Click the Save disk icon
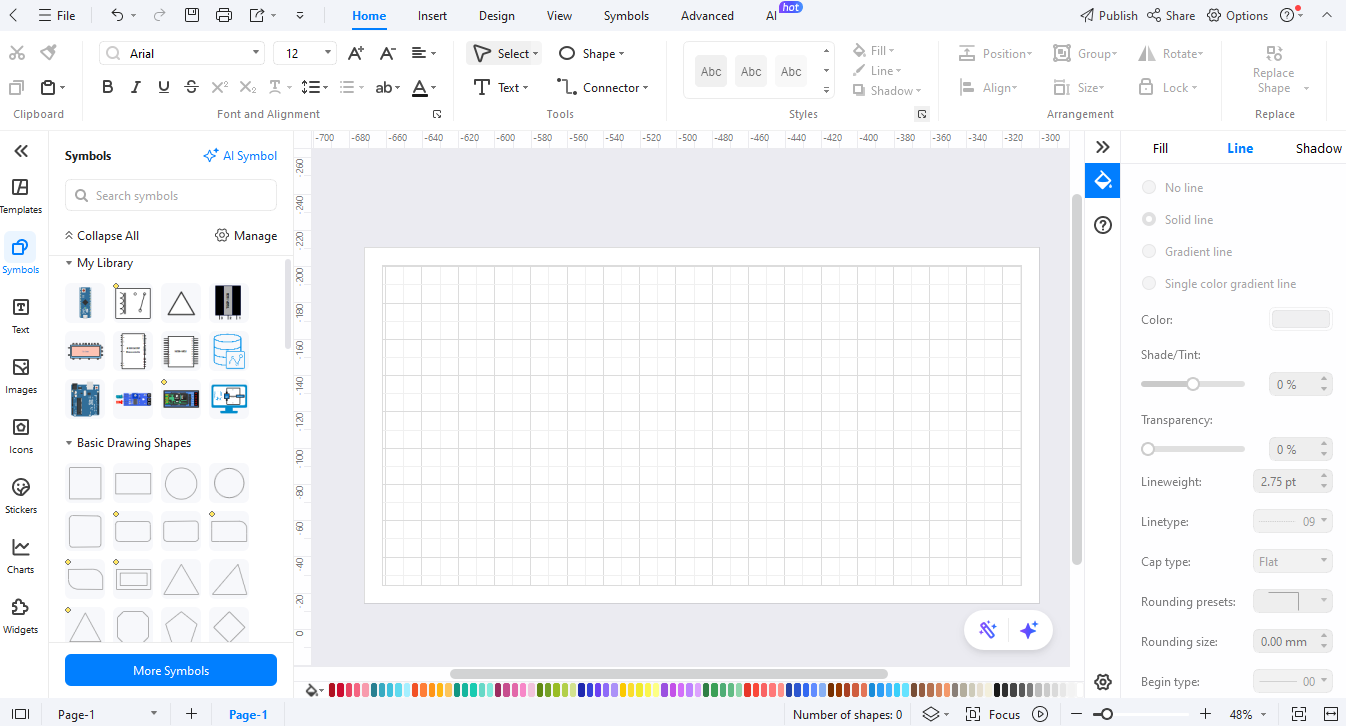 (x=192, y=15)
